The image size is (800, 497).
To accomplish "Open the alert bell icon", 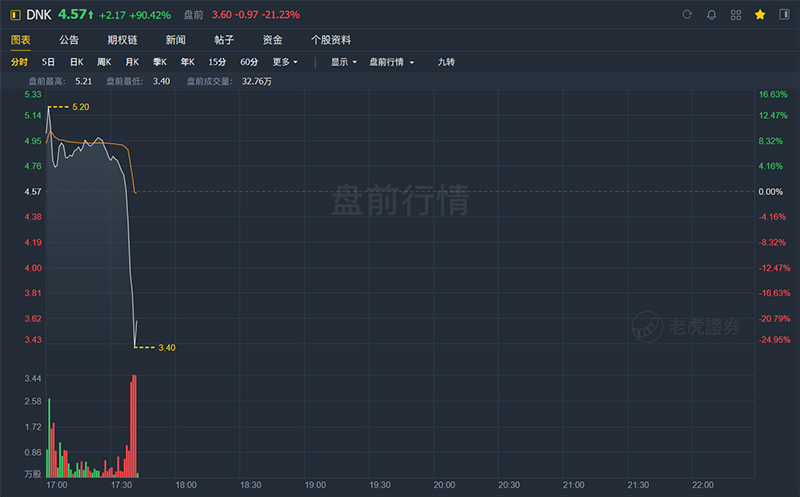I will point(711,15).
